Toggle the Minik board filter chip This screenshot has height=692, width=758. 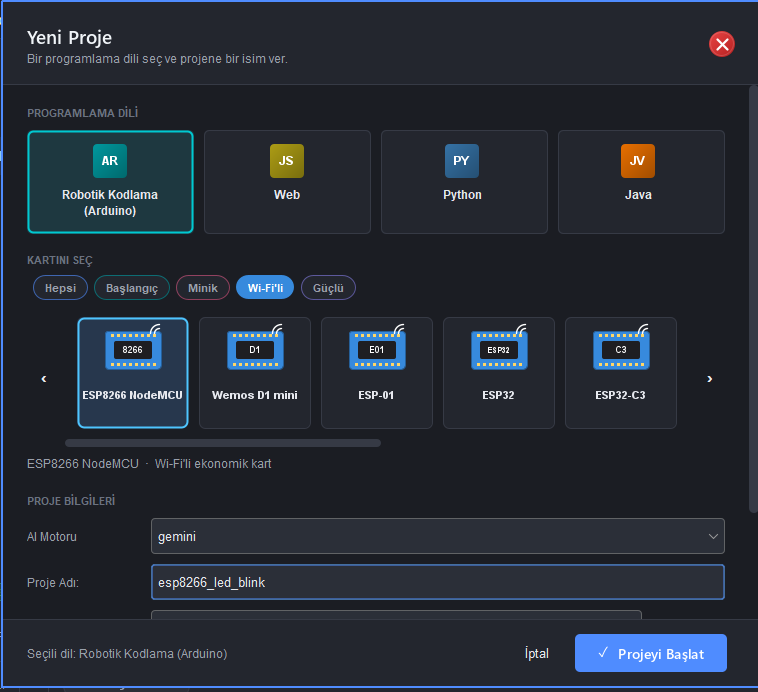point(203,288)
